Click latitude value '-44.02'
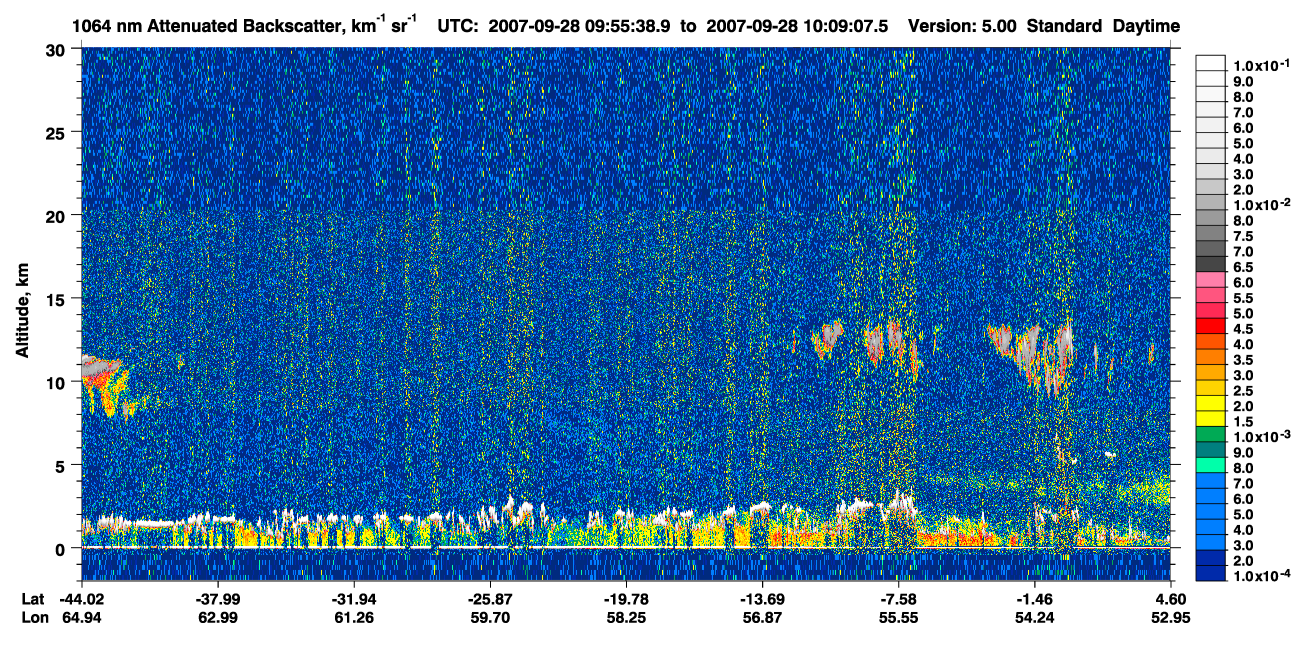This screenshot has width=1300, height=667. point(82,599)
